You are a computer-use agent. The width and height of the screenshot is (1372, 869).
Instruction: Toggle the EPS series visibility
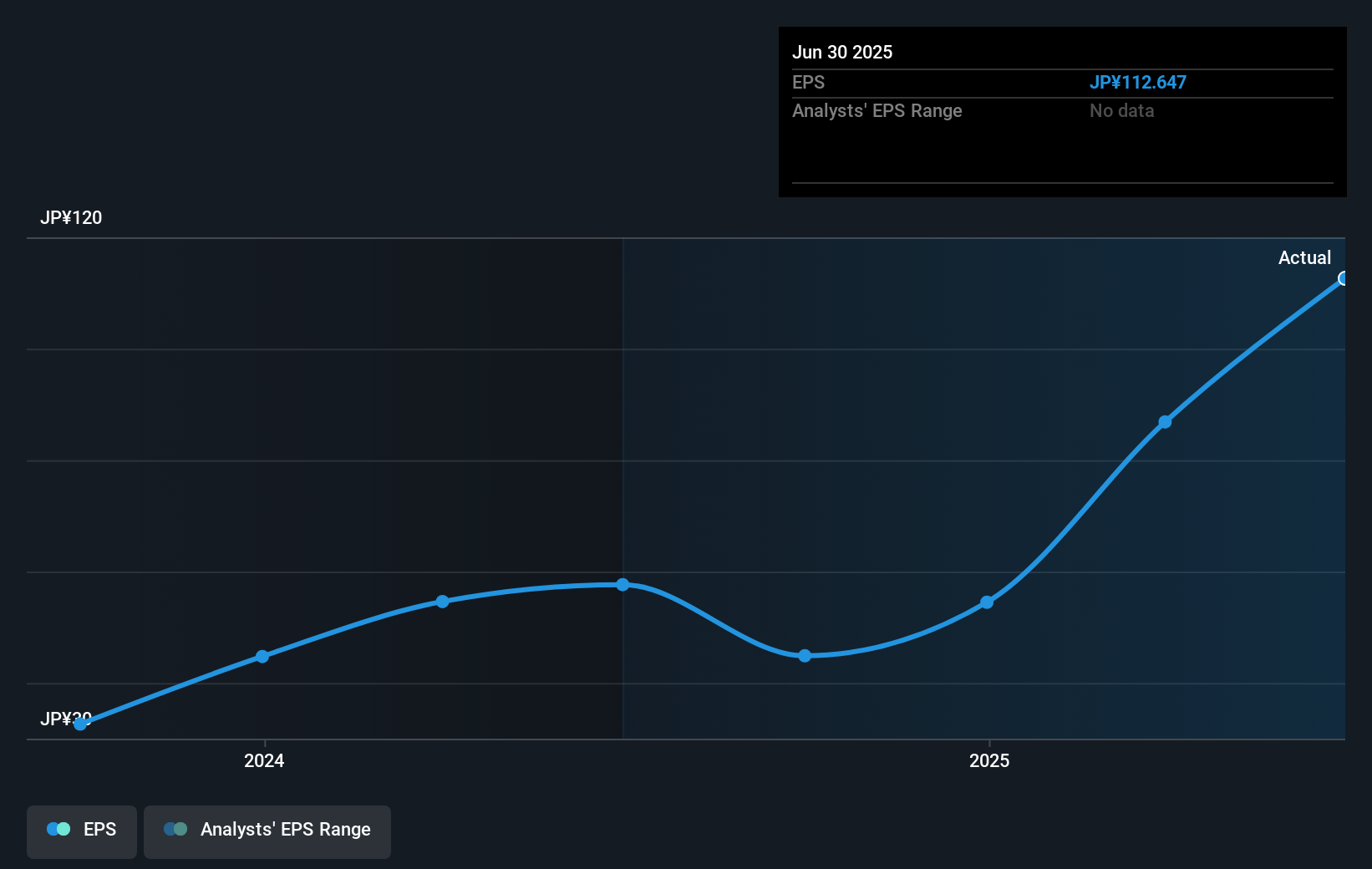(x=81, y=831)
